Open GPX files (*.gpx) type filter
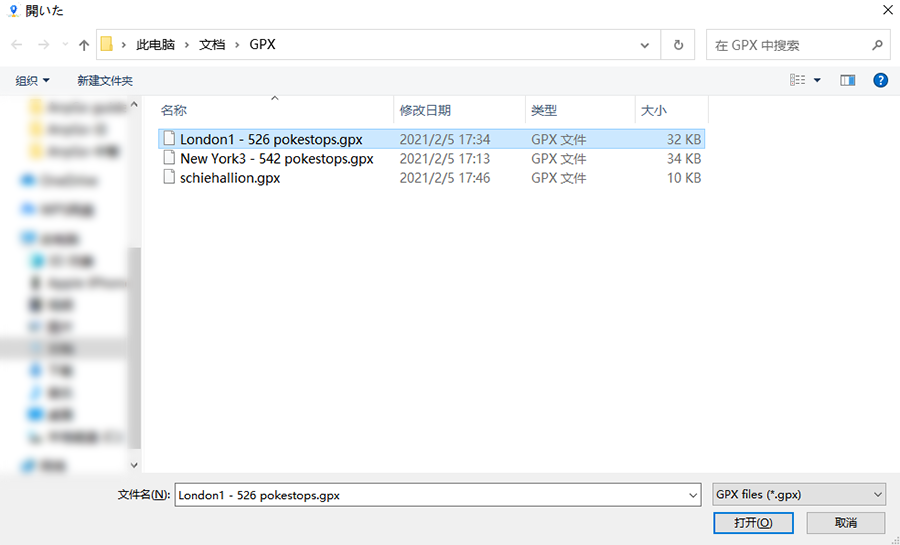 pyautogui.click(x=798, y=495)
